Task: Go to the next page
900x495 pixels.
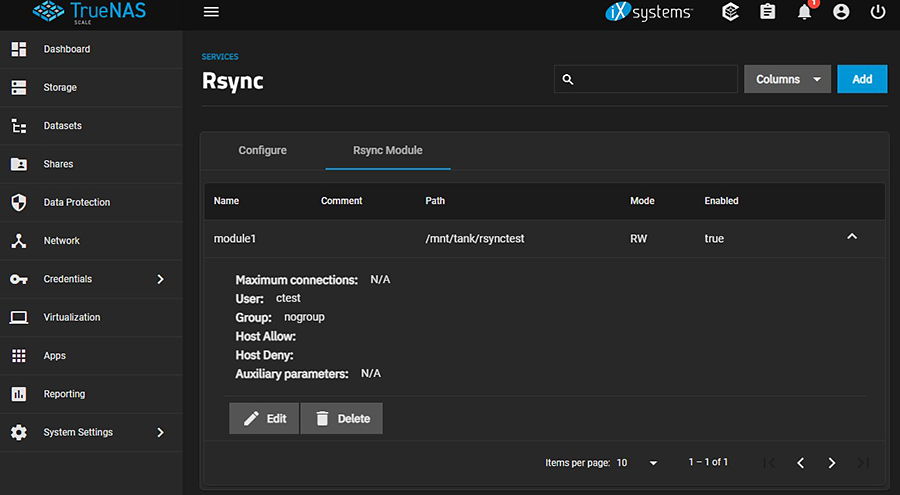Action: tap(832, 463)
